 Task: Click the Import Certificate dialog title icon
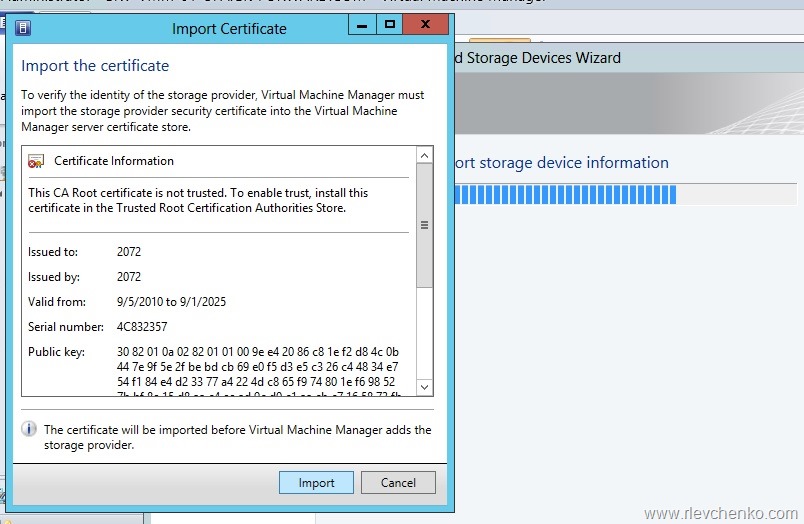pos(24,28)
